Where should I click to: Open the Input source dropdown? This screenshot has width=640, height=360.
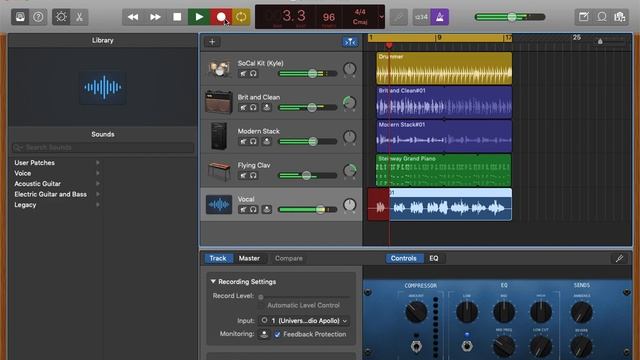point(304,321)
